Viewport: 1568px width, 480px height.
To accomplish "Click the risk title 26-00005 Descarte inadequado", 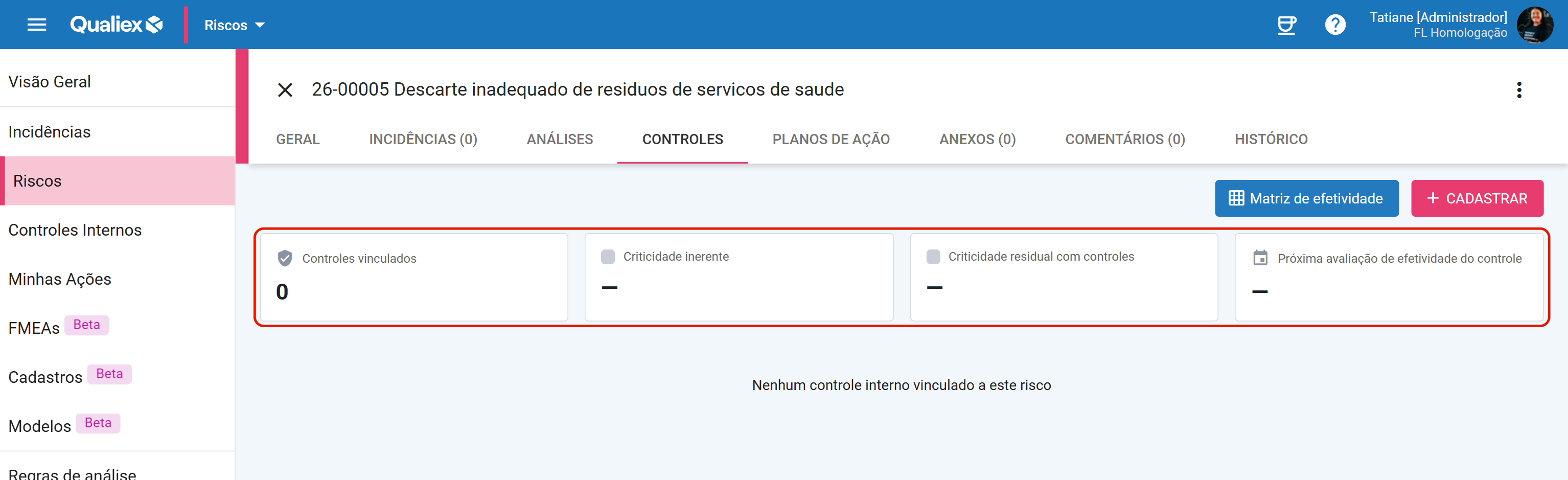I will 578,89.
